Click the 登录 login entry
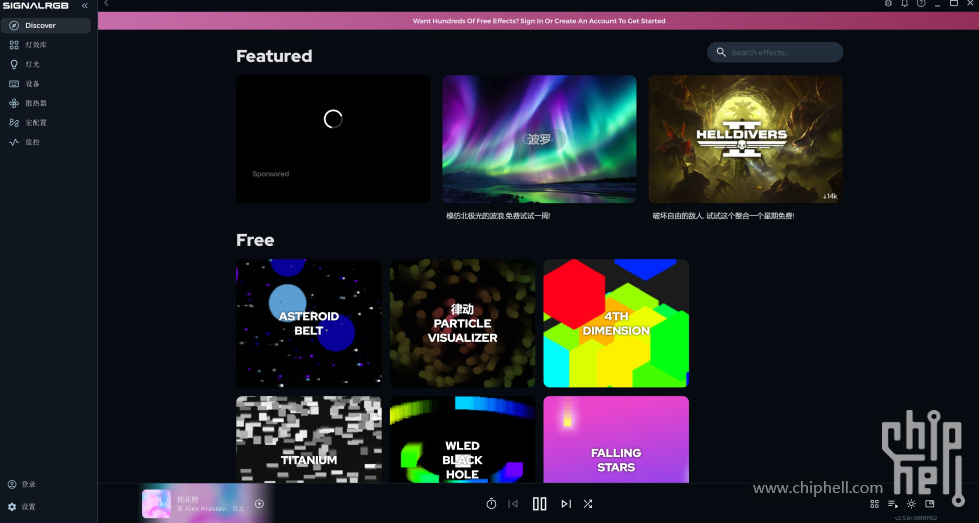The image size is (979, 523). click(22, 484)
